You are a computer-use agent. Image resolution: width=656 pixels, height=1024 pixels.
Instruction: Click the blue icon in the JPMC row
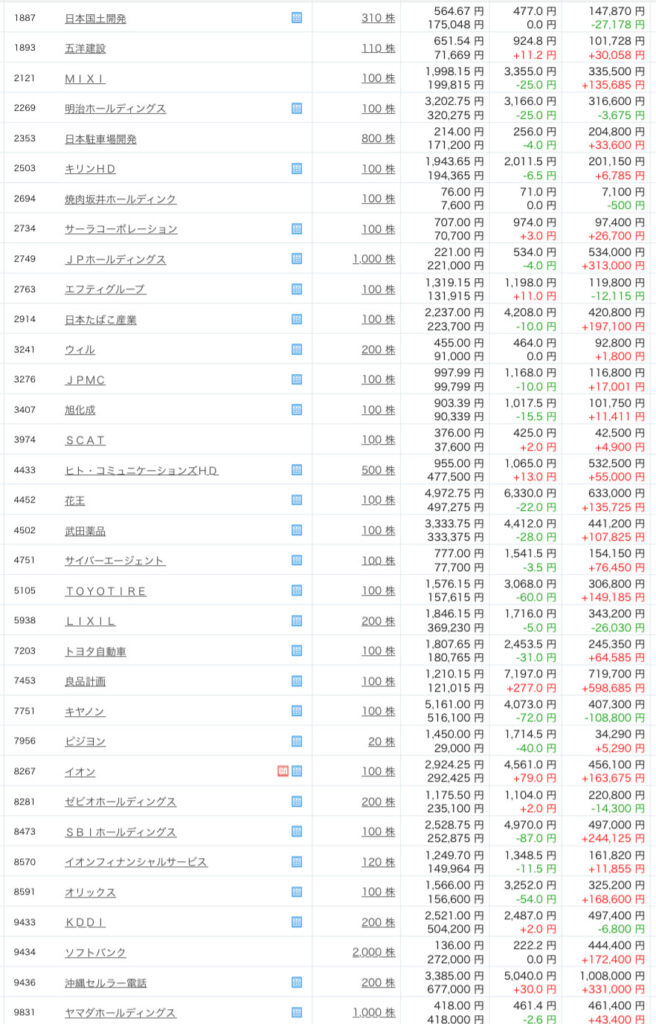coord(297,379)
